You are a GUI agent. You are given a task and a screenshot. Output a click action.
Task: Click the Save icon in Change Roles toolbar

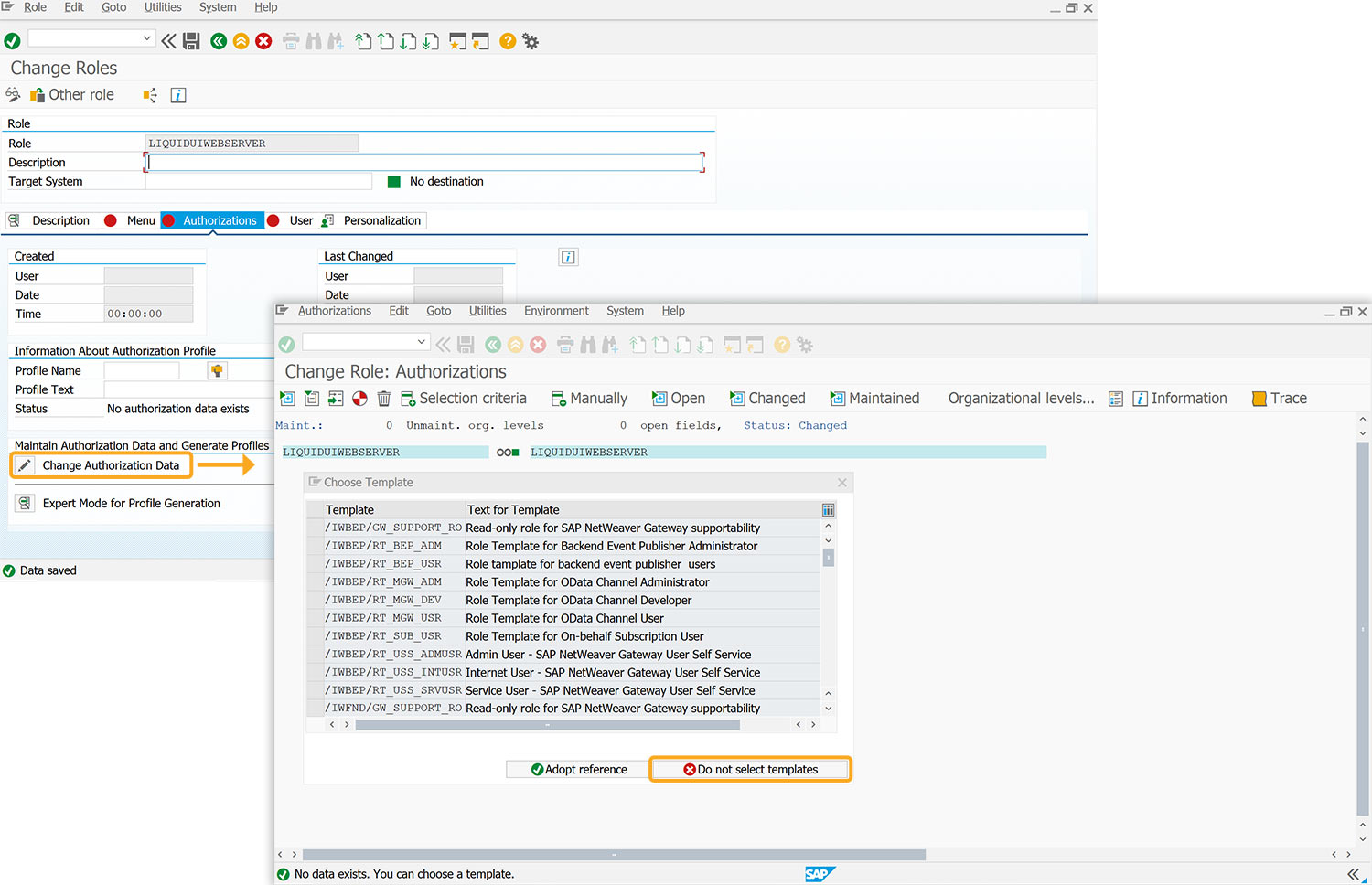click(191, 41)
